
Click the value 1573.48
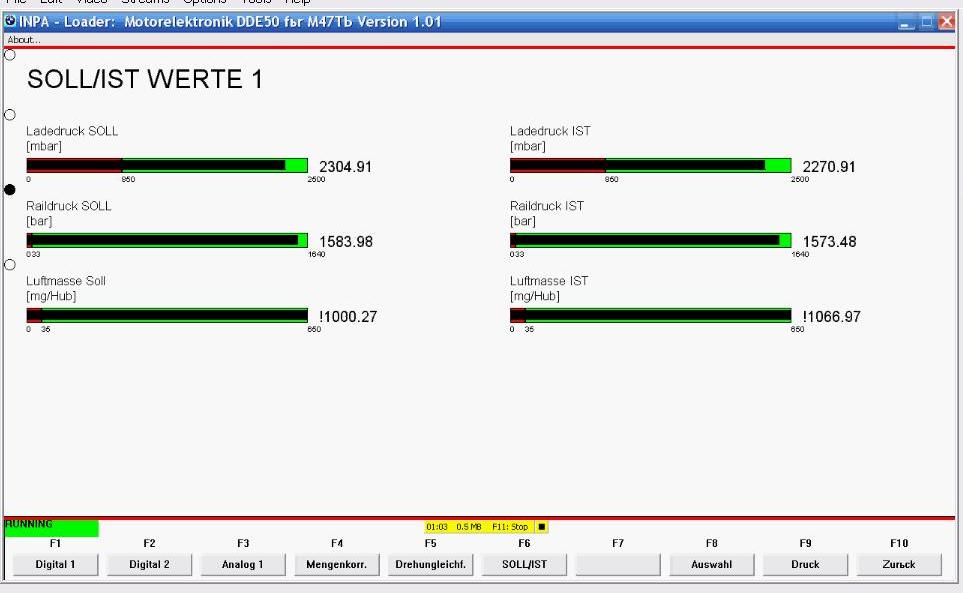(x=829, y=241)
